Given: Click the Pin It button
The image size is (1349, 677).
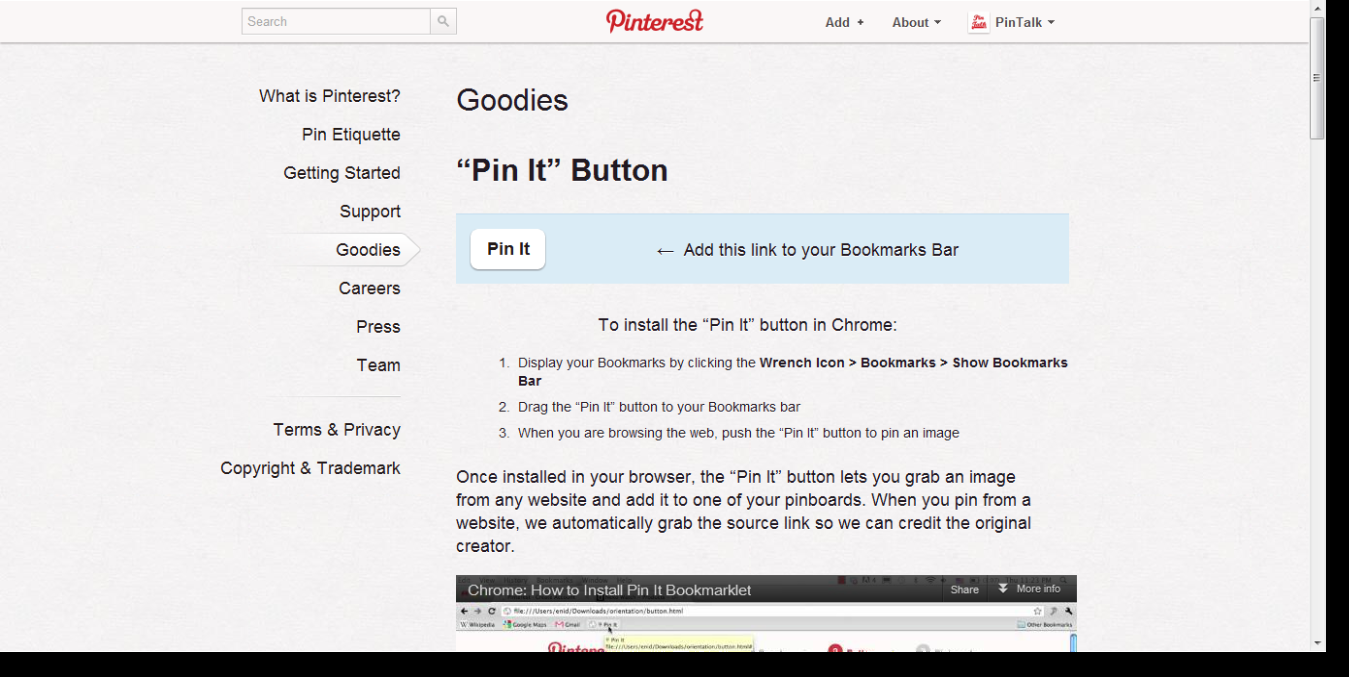Looking at the screenshot, I should (x=507, y=249).
